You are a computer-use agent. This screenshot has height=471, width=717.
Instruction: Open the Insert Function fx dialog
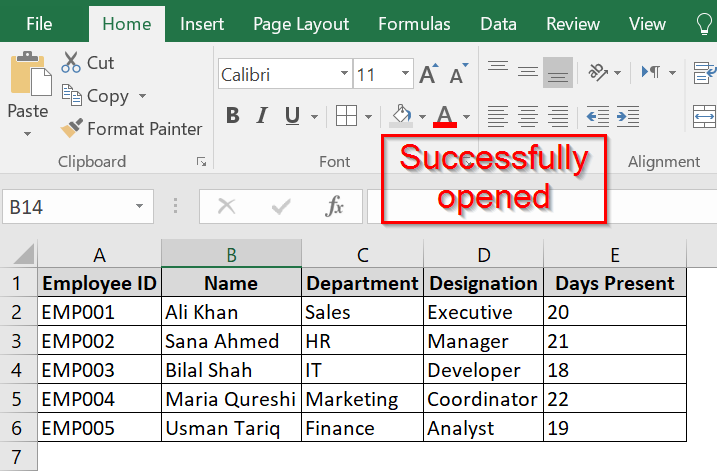point(334,206)
